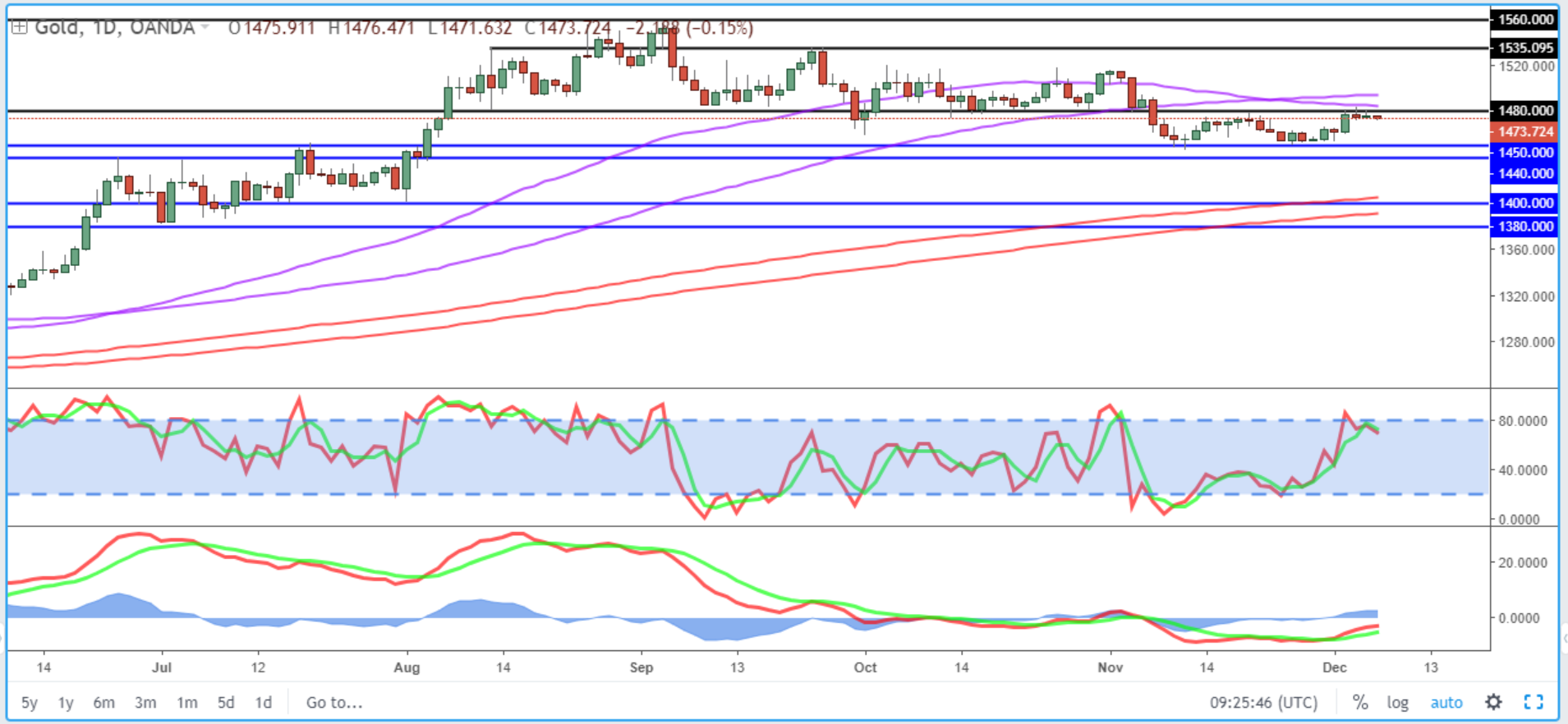
Task: Click the 80.0000 stochastic axis value
Action: coord(1523,421)
